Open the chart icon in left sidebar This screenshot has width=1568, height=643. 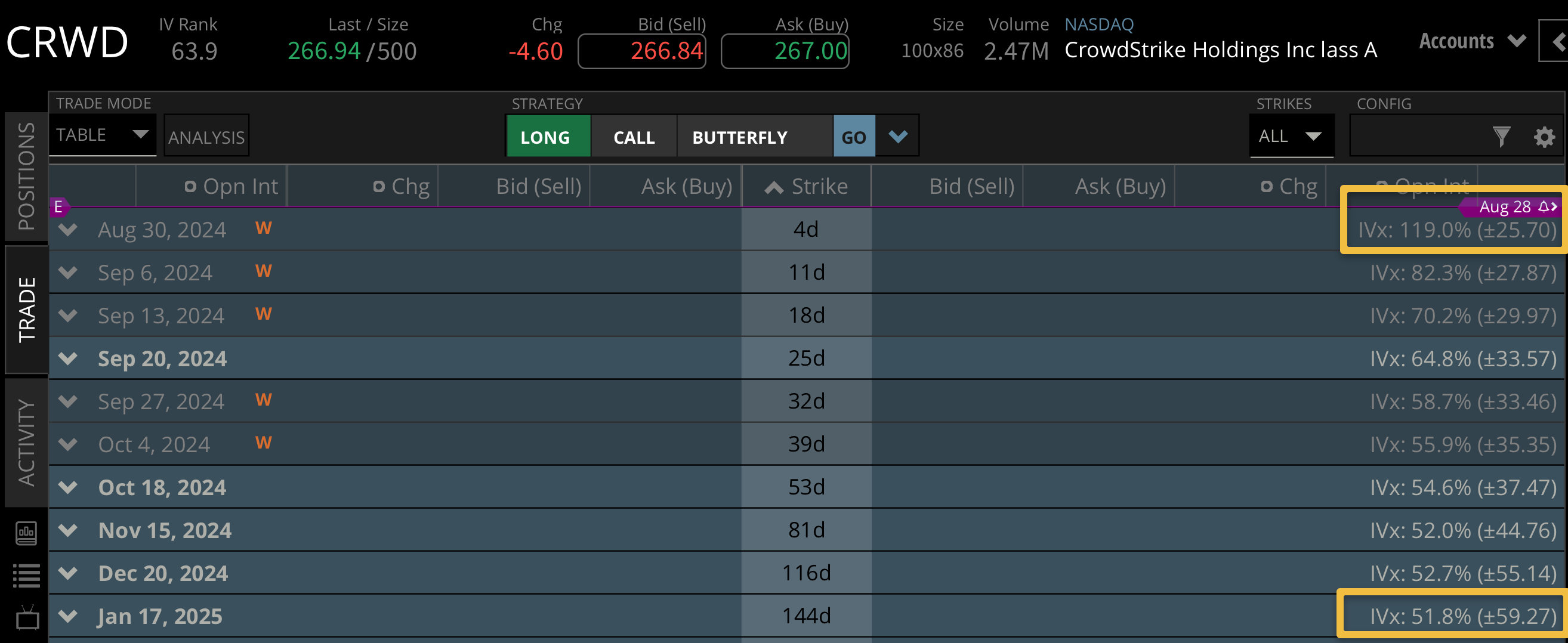point(26,533)
